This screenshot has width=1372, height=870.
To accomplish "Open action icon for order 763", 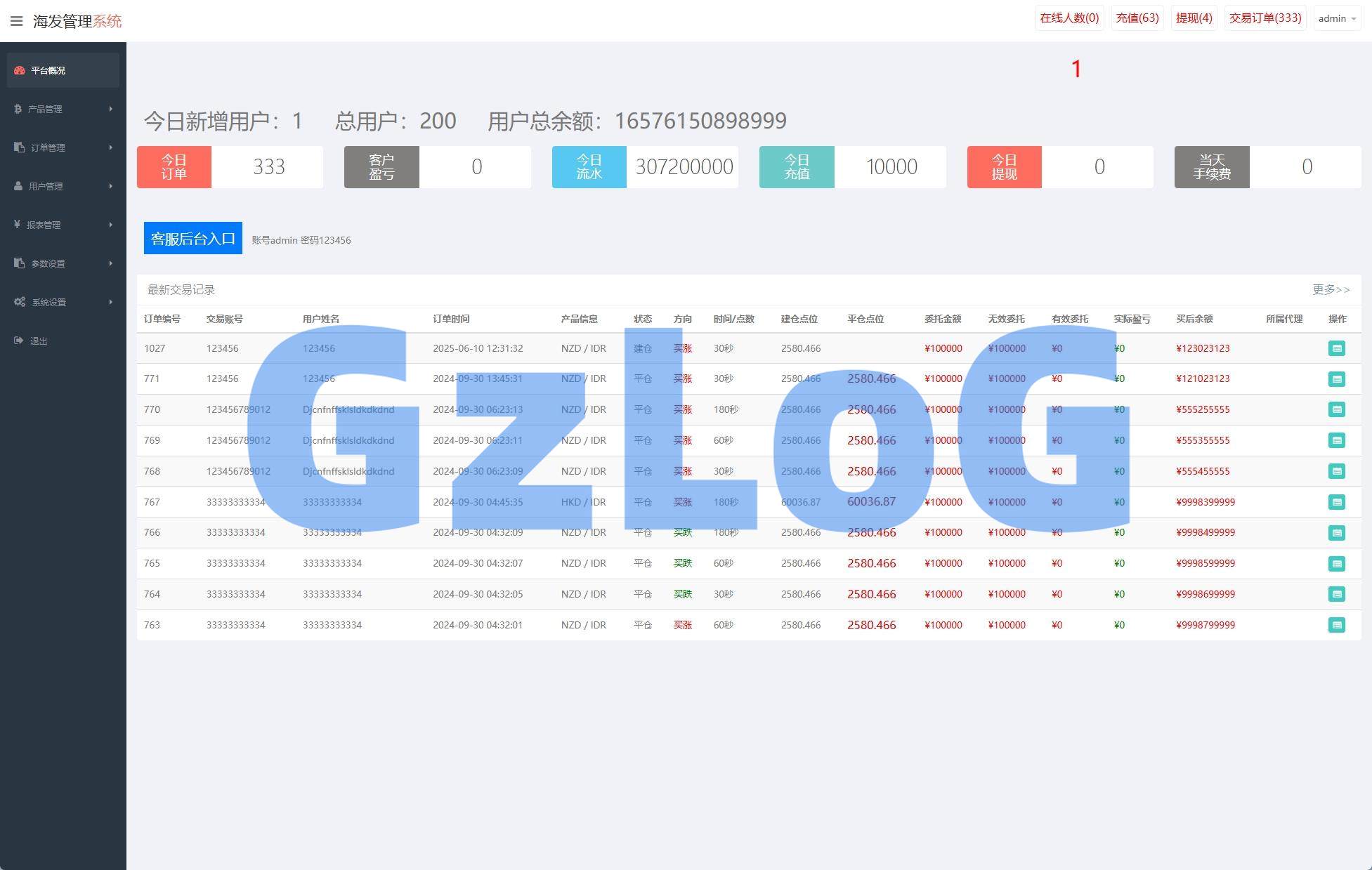I will coord(1336,625).
